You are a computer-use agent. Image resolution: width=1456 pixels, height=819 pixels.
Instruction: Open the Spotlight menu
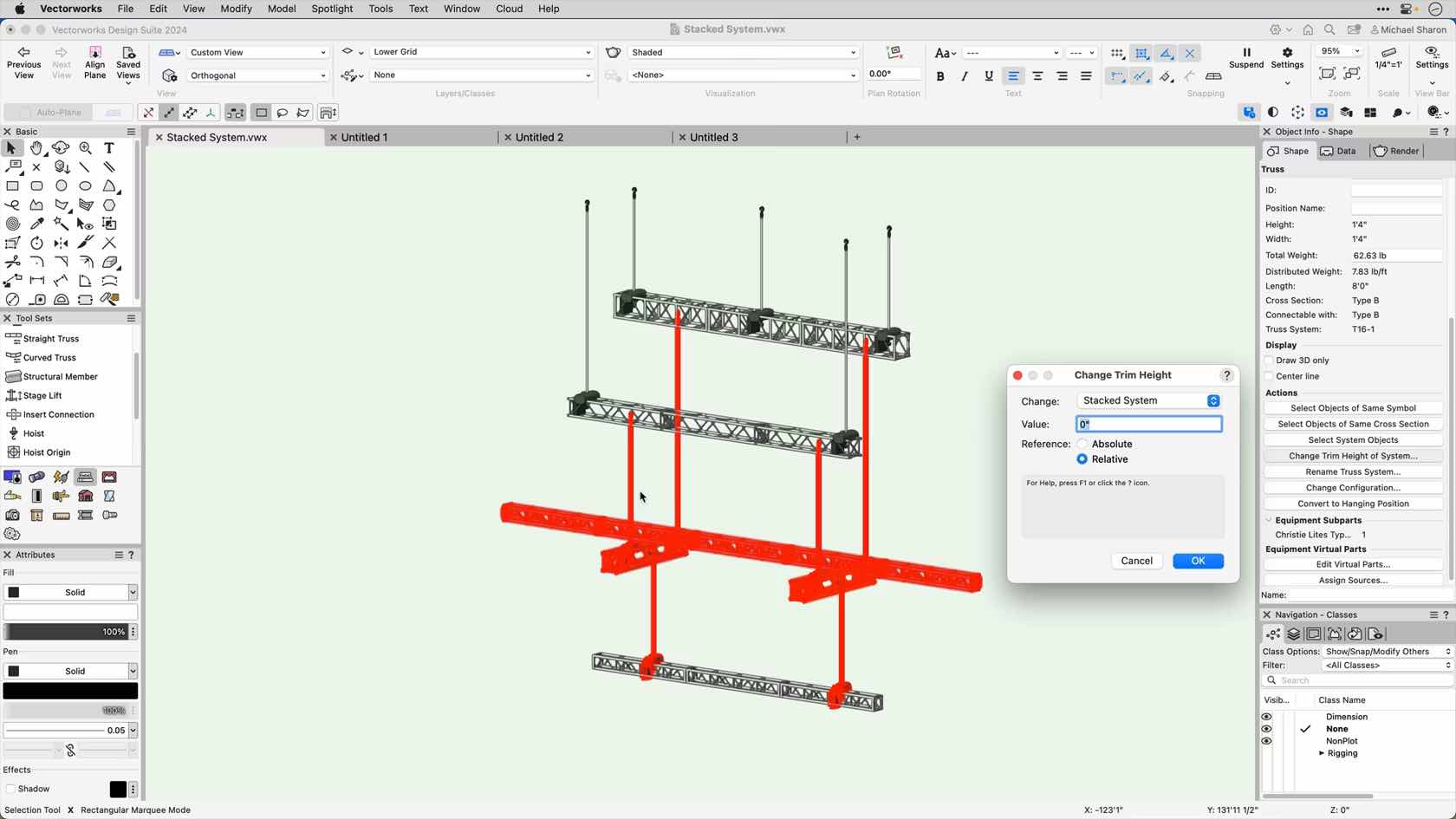[332, 9]
